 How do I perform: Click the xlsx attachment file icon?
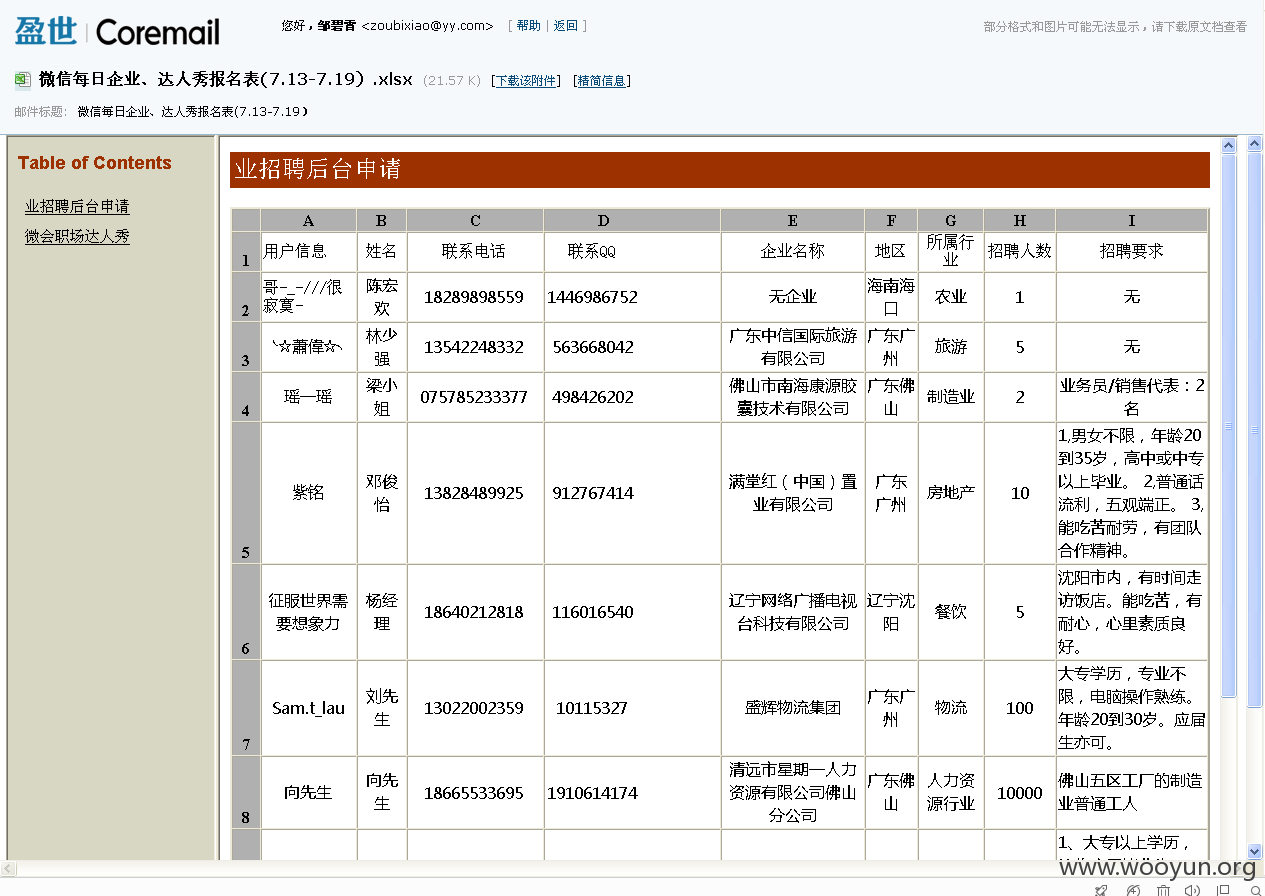coord(22,80)
